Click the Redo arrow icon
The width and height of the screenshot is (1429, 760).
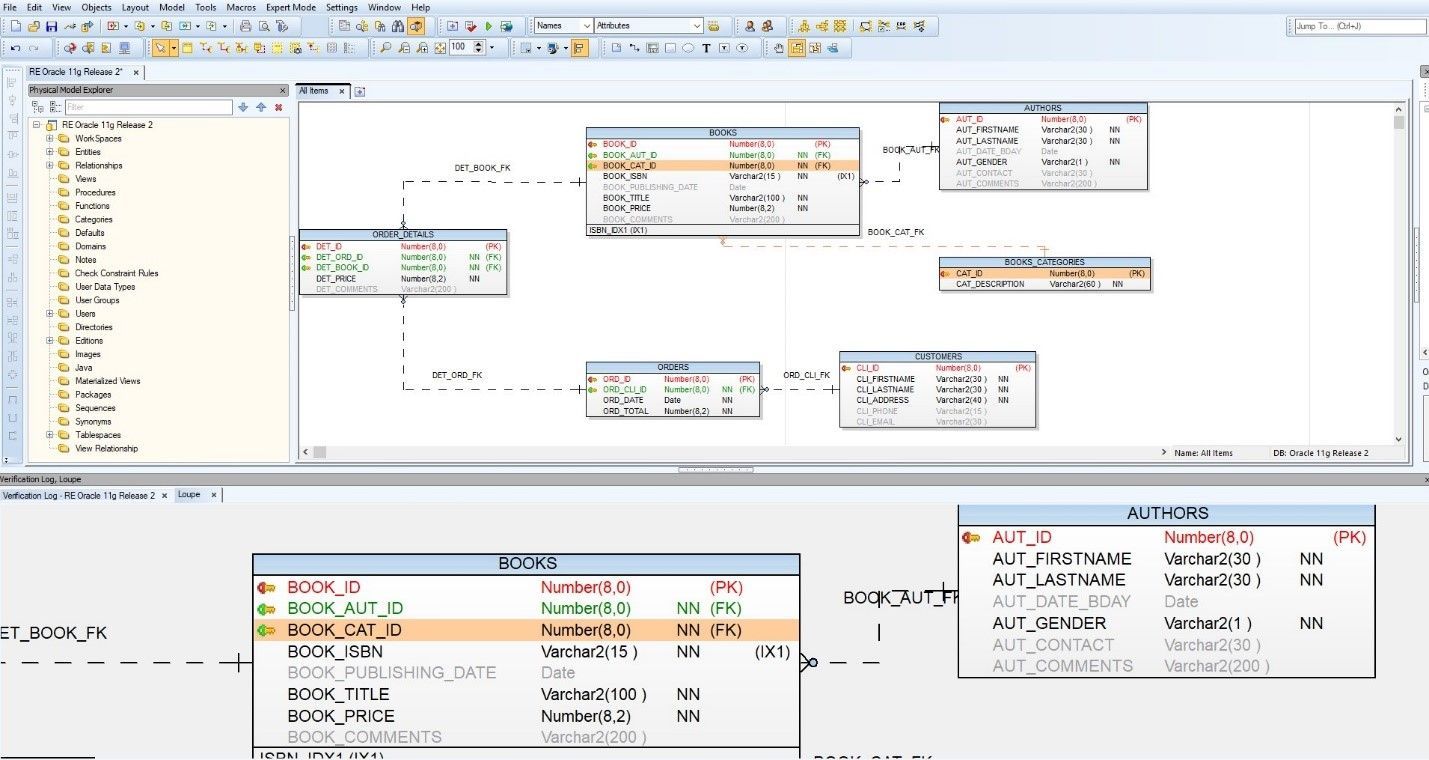coord(33,48)
